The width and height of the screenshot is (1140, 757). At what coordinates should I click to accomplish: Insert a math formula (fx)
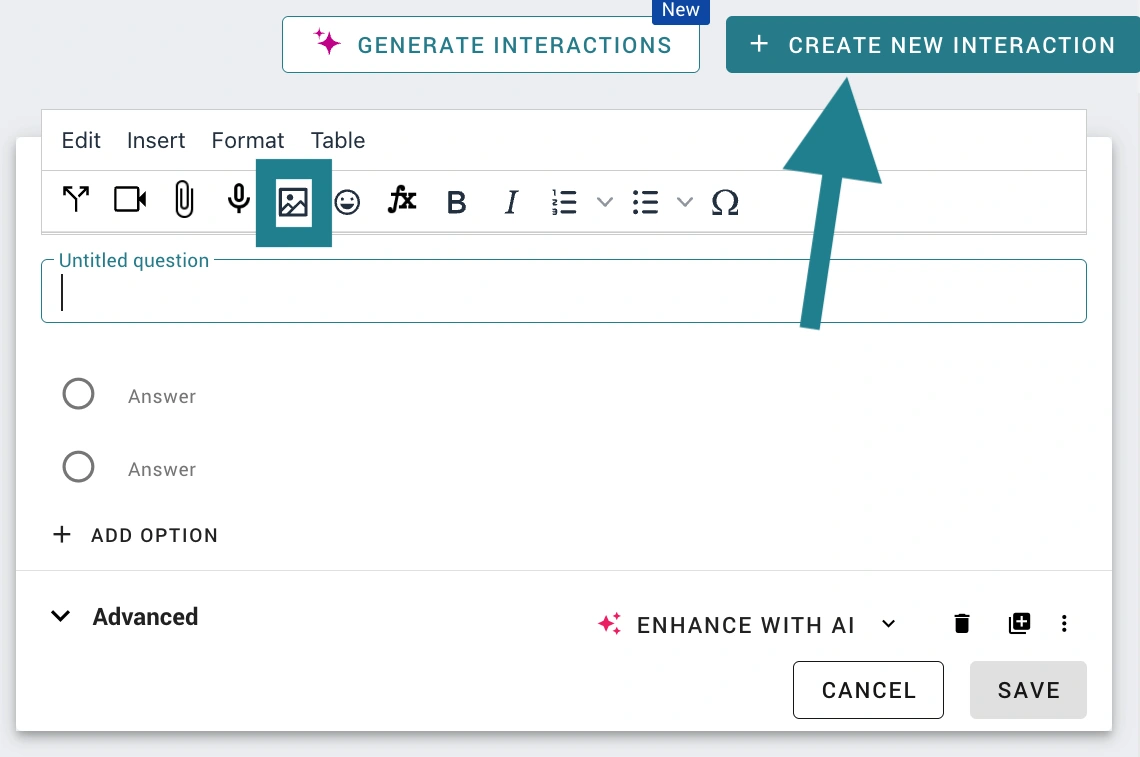(401, 199)
